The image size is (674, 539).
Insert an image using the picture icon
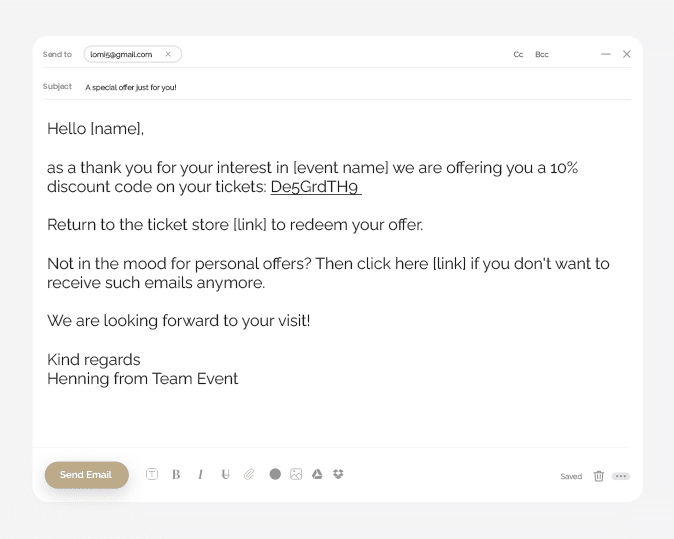point(296,474)
